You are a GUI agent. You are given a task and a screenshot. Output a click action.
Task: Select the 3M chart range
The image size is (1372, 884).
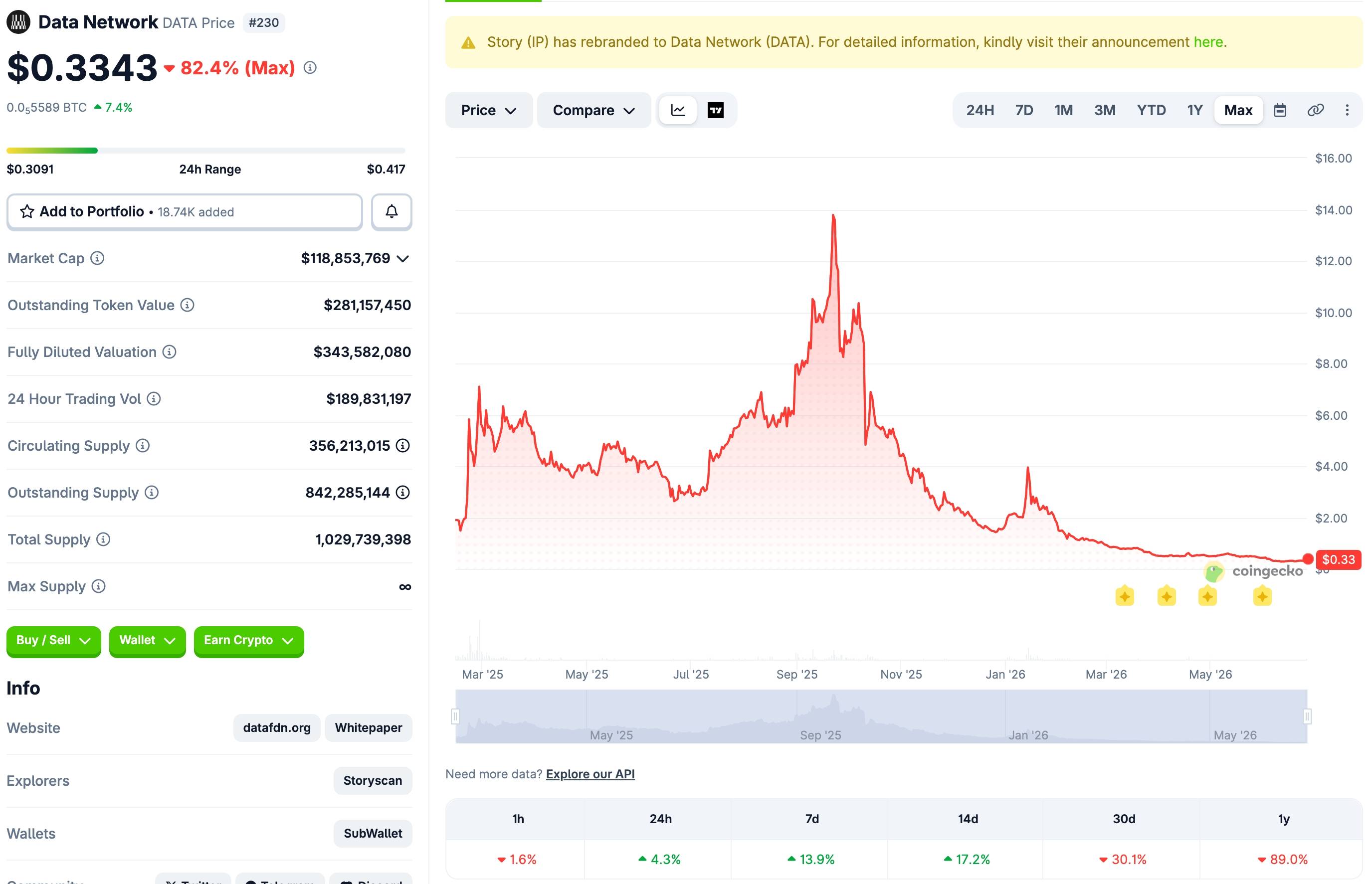[1105, 110]
